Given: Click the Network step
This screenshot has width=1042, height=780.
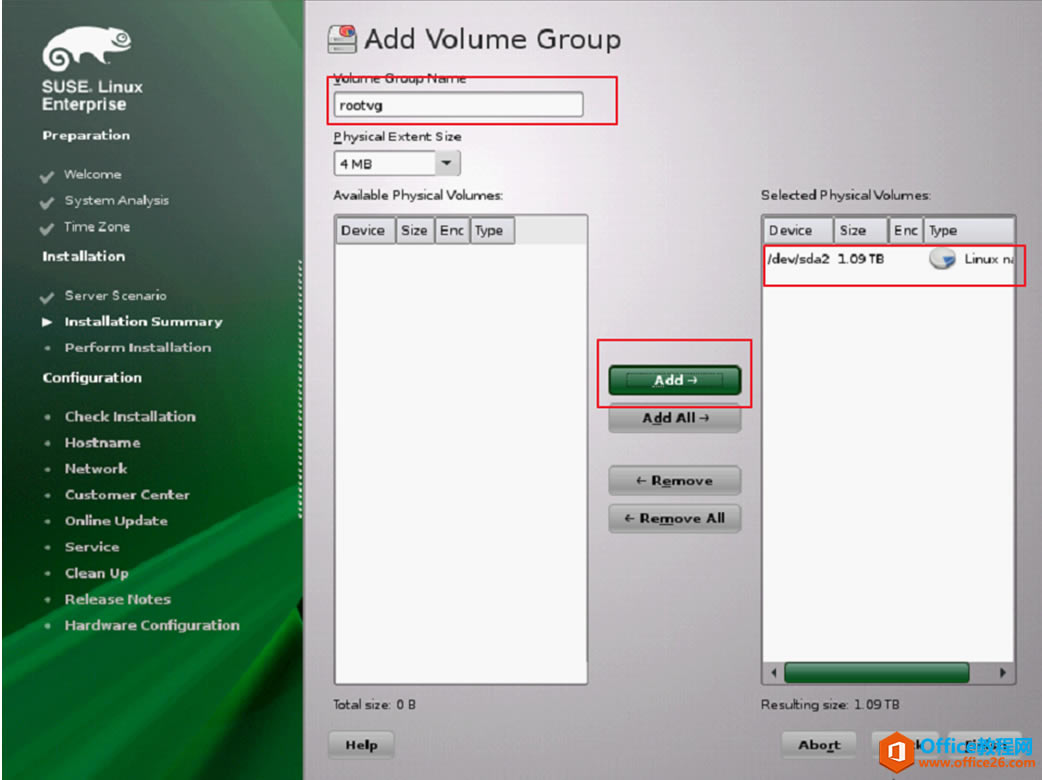Looking at the screenshot, I should (96, 468).
